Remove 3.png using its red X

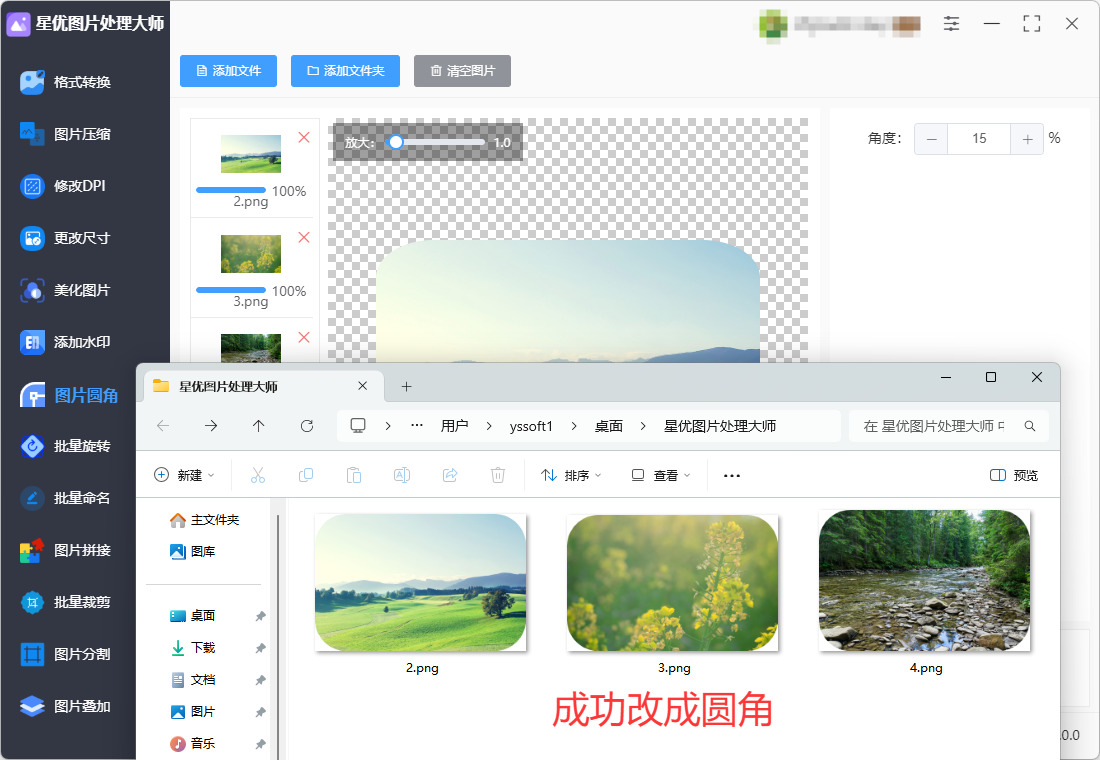click(x=304, y=237)
